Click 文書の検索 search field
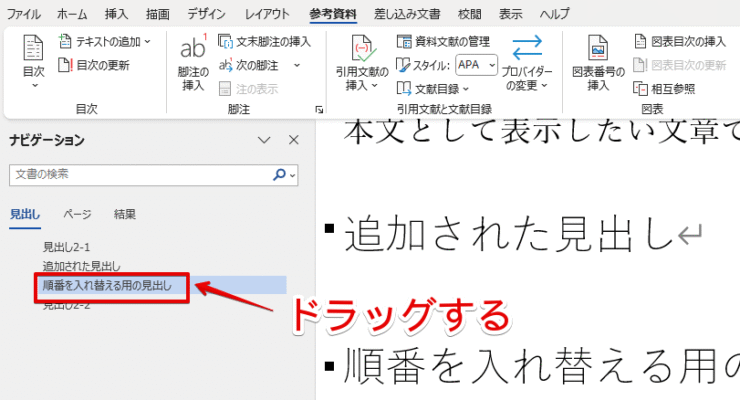 (141, 175)
